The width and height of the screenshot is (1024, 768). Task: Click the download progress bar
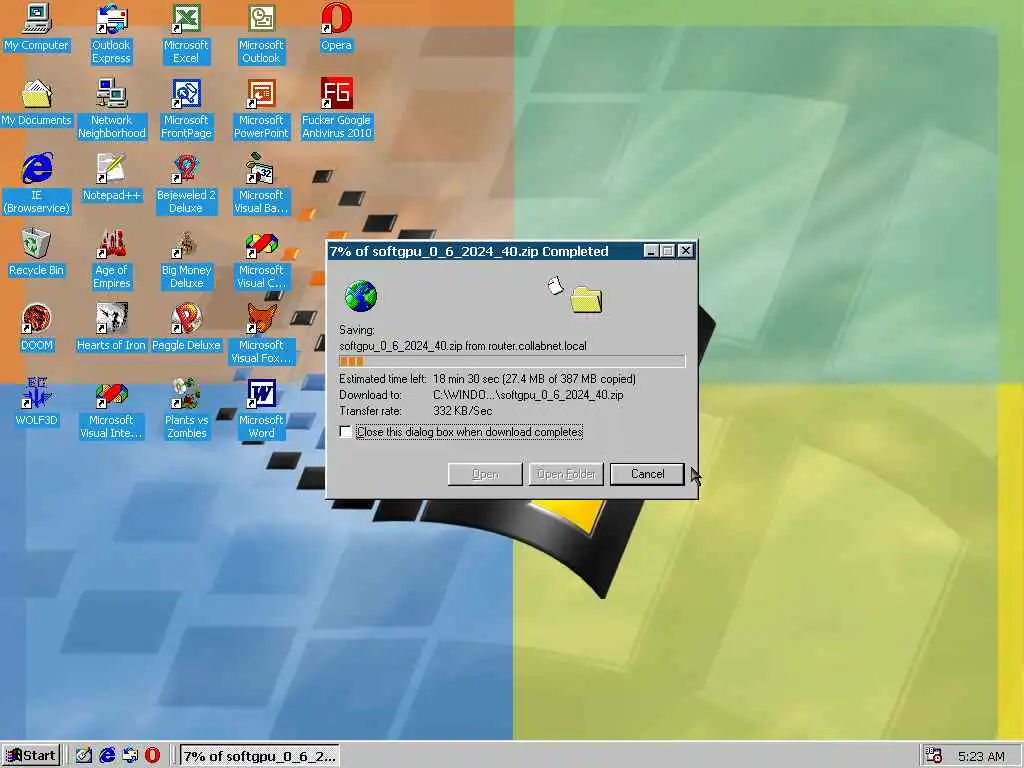pos(512,361)
